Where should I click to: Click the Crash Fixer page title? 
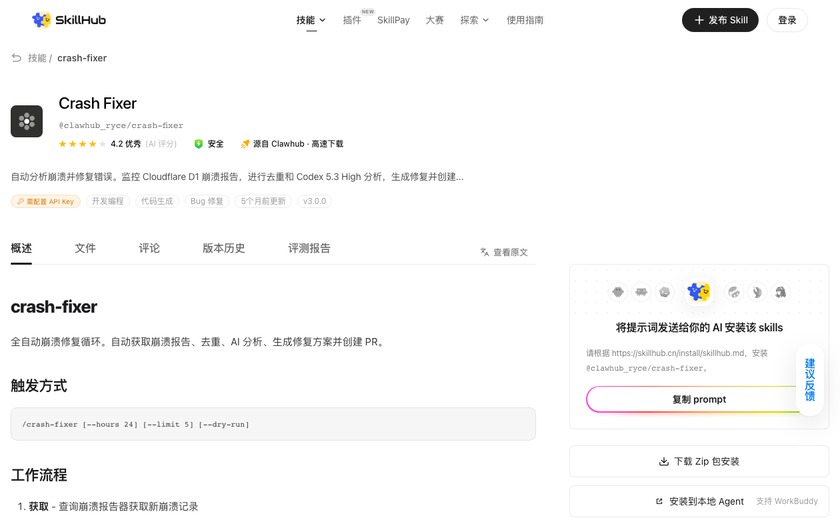[98, 103]
